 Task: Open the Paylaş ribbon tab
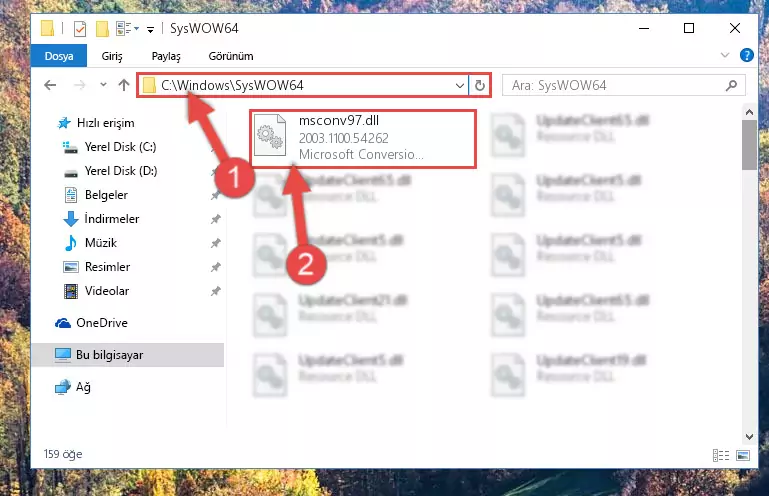[x=166, y=56]
